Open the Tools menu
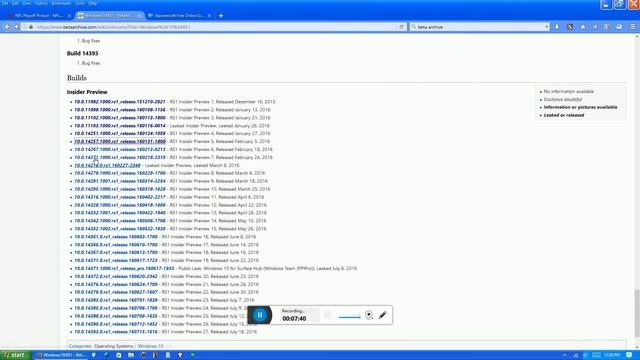The width and height of the screenshot is (640, 360). click(x=80, y=3)
